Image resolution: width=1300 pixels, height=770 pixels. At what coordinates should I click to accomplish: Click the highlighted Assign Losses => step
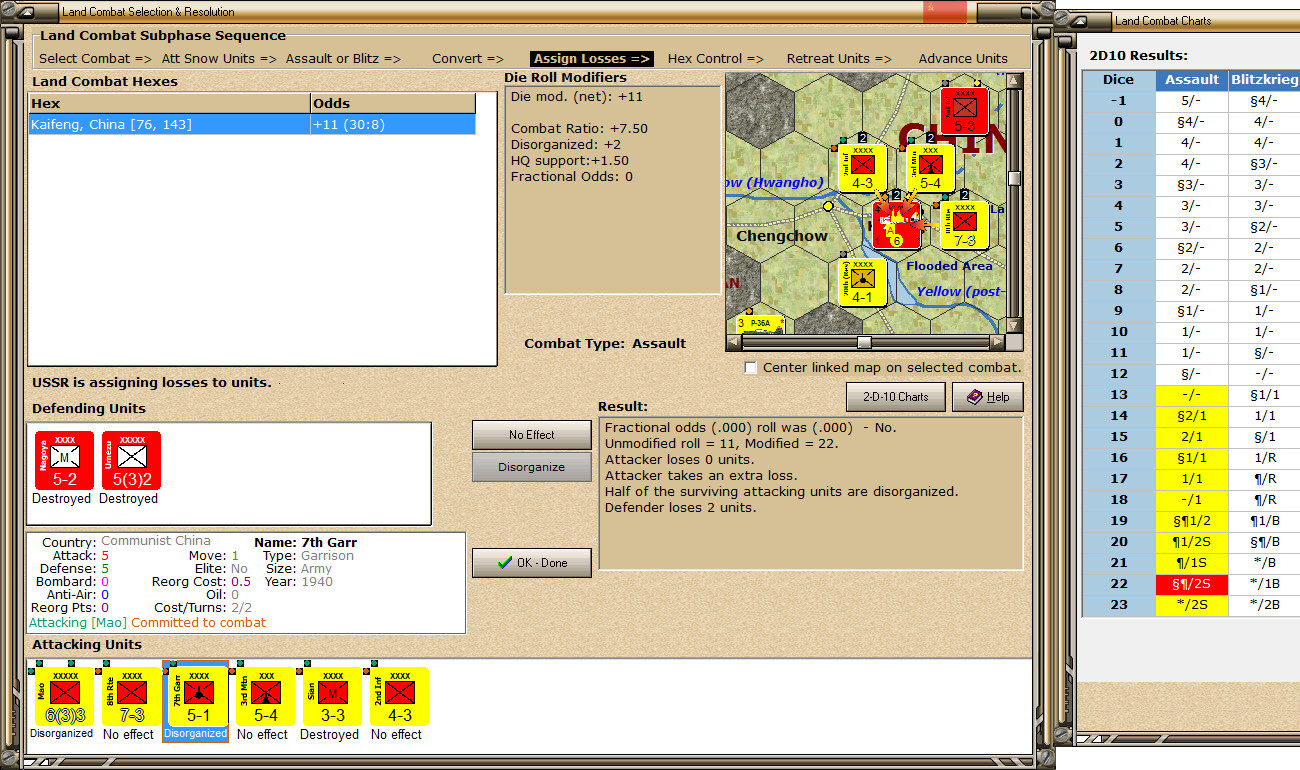[592, 58]
